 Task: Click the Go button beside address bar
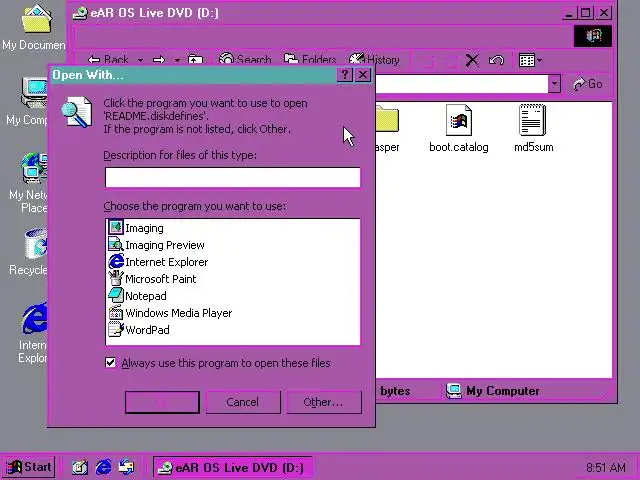[588, 84]
